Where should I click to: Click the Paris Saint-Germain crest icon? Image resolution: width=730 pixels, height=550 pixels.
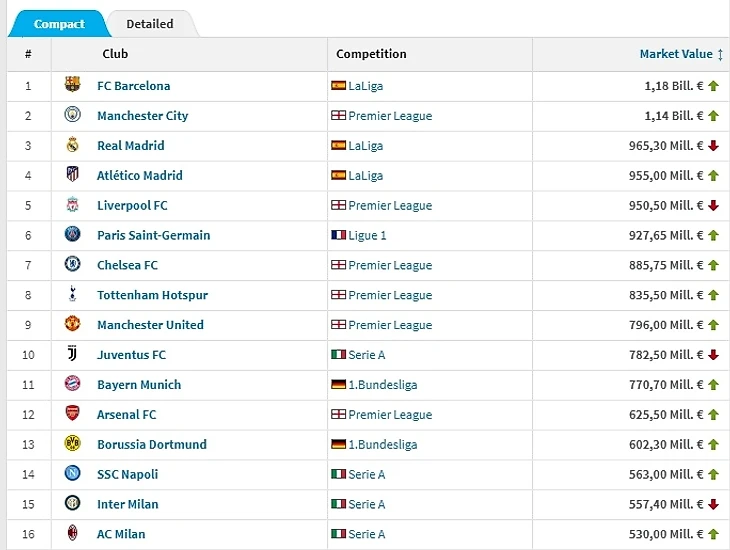point(72,235)
